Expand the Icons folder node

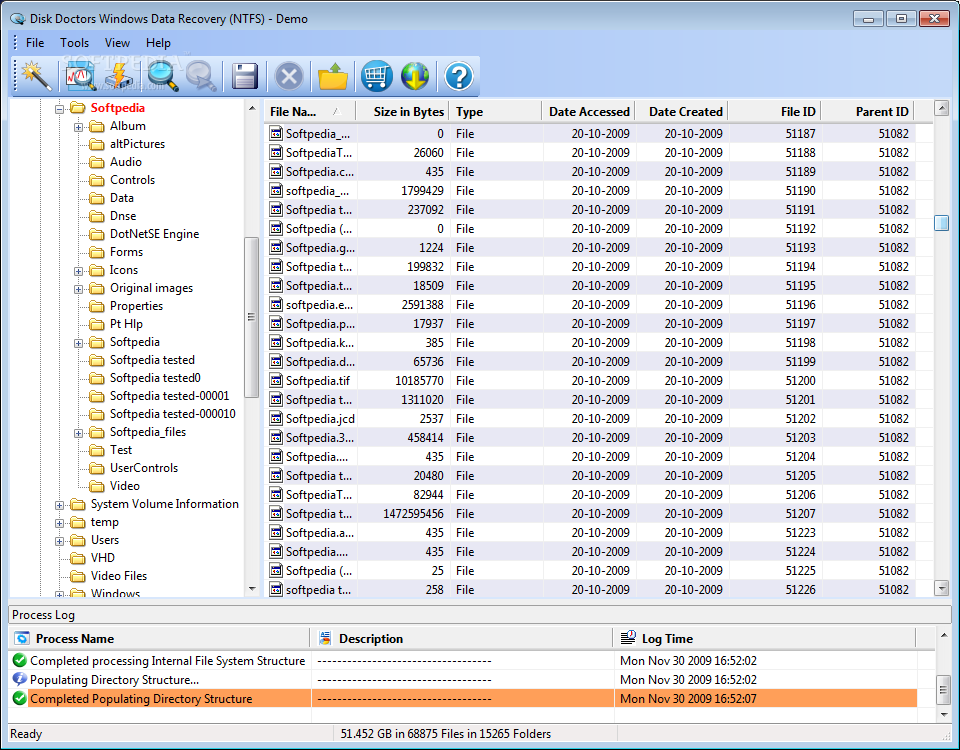pos(78,271)
